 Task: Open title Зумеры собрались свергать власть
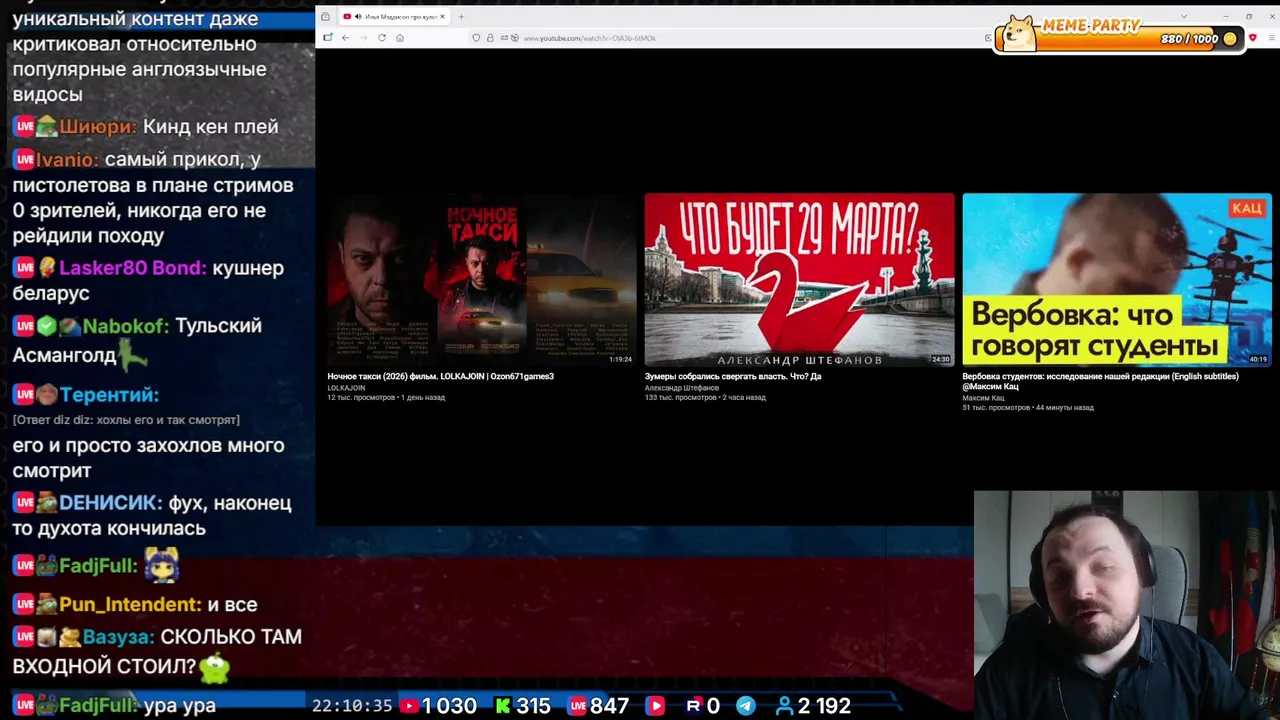733,376
